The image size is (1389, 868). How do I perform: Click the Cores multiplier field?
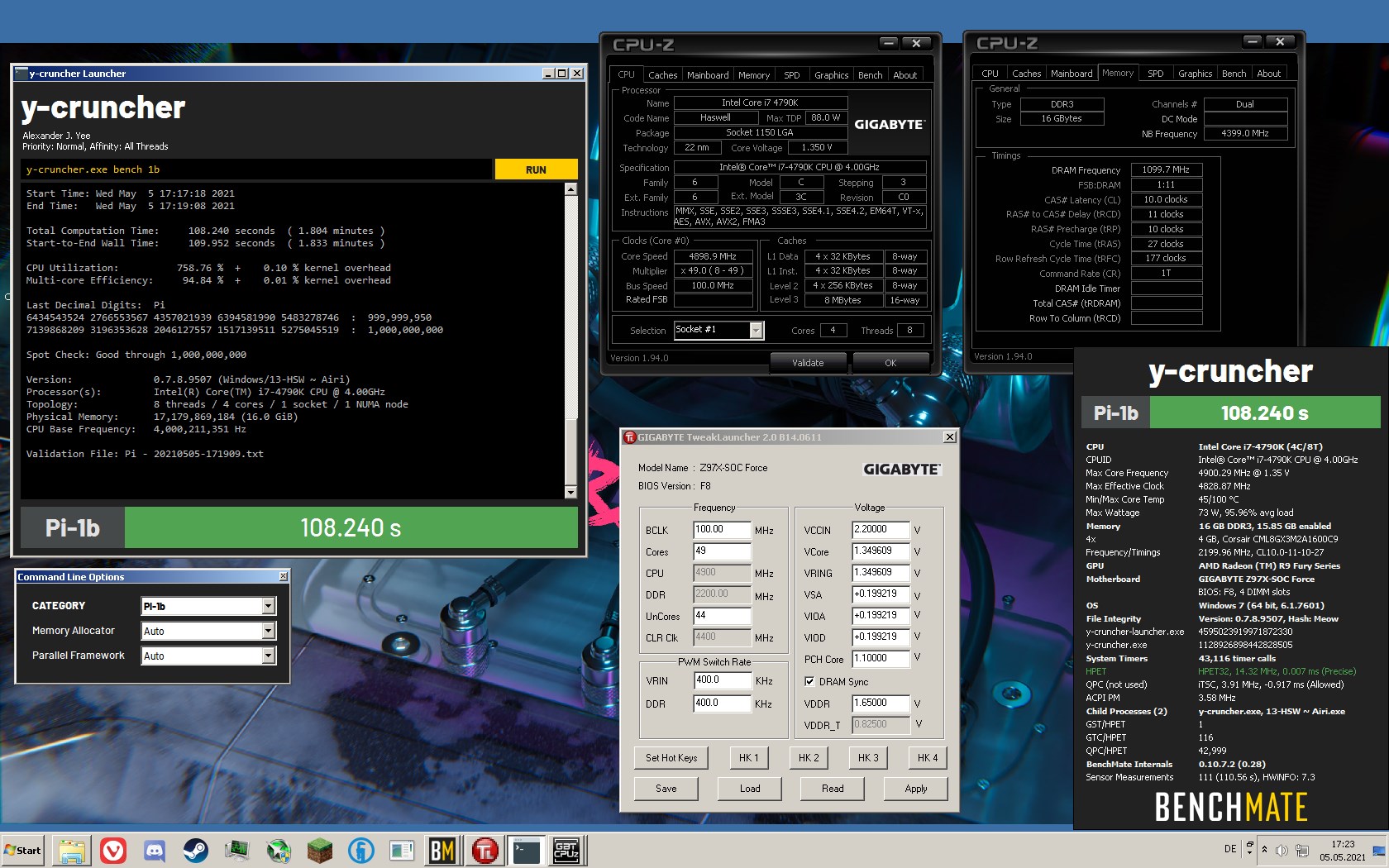tap(723, 551)
